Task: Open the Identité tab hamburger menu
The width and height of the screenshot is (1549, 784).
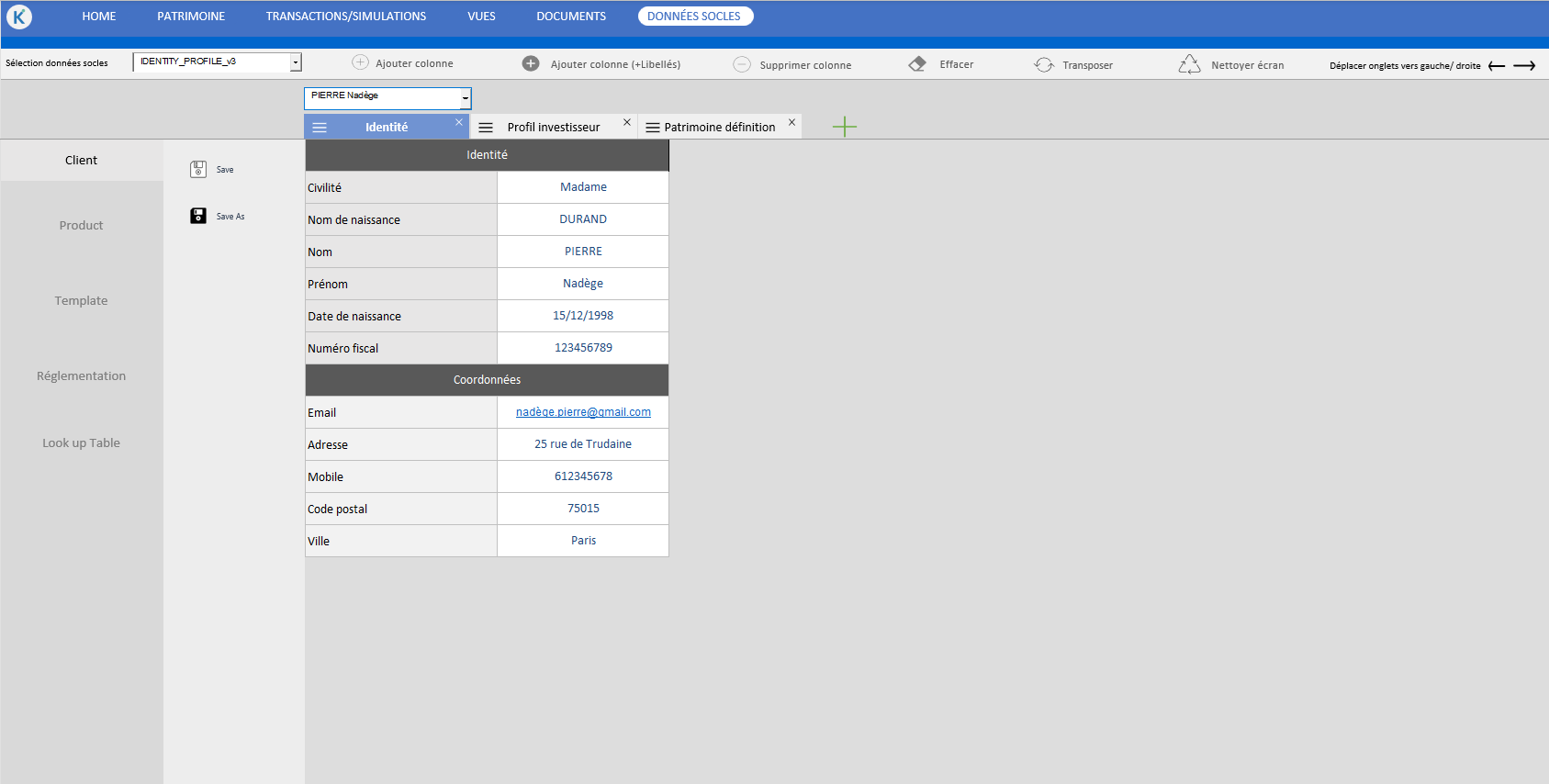Action: pyautogui.click(x=320, y=128)
